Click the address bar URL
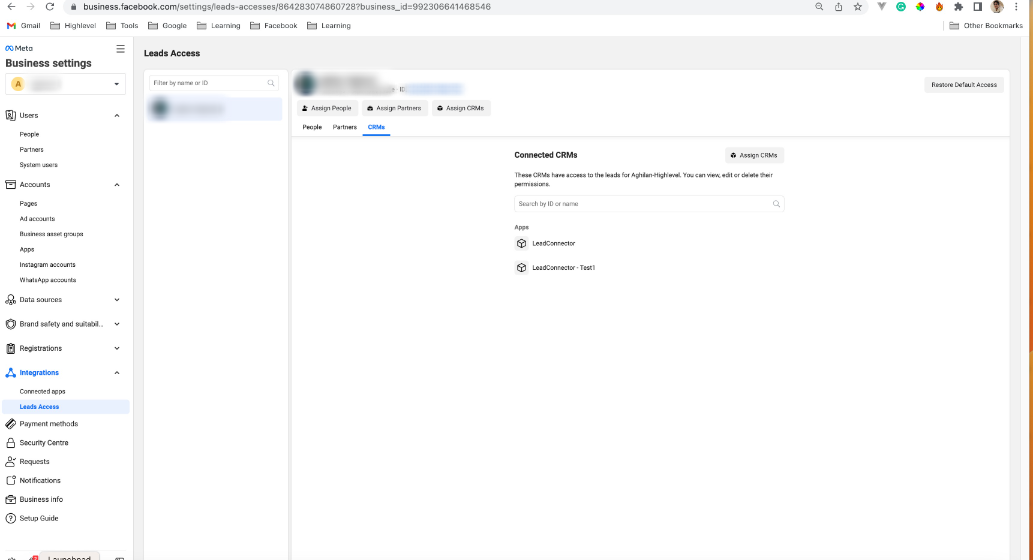The image size is (1033, 560). [287, 7]
